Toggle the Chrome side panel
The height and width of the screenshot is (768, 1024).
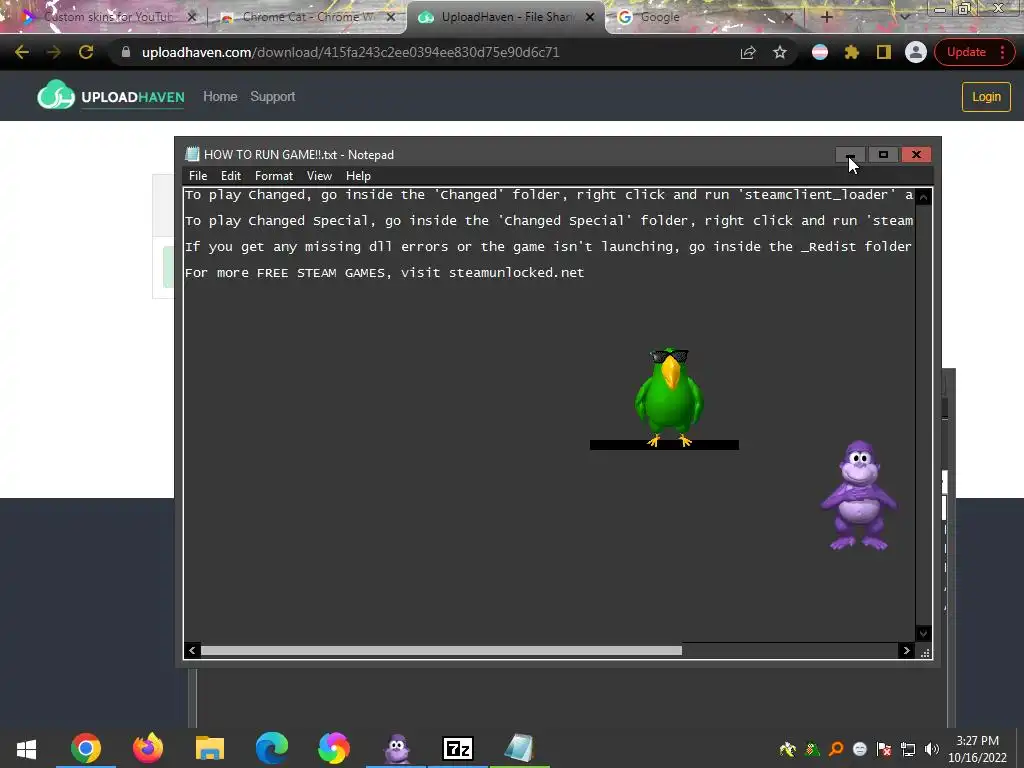[x=884, y=52]
